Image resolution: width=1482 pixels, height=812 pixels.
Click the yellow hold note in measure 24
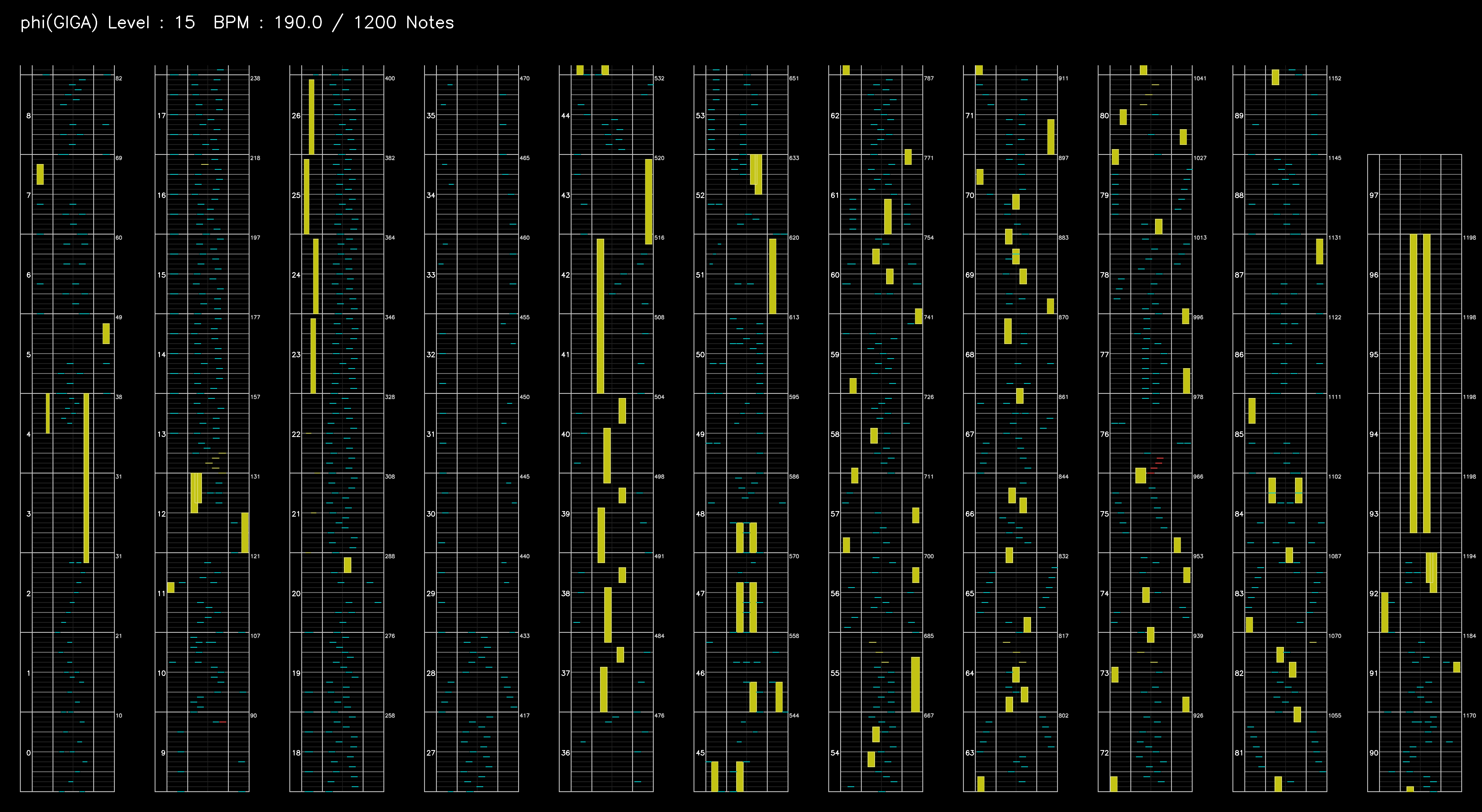(316, 276)
